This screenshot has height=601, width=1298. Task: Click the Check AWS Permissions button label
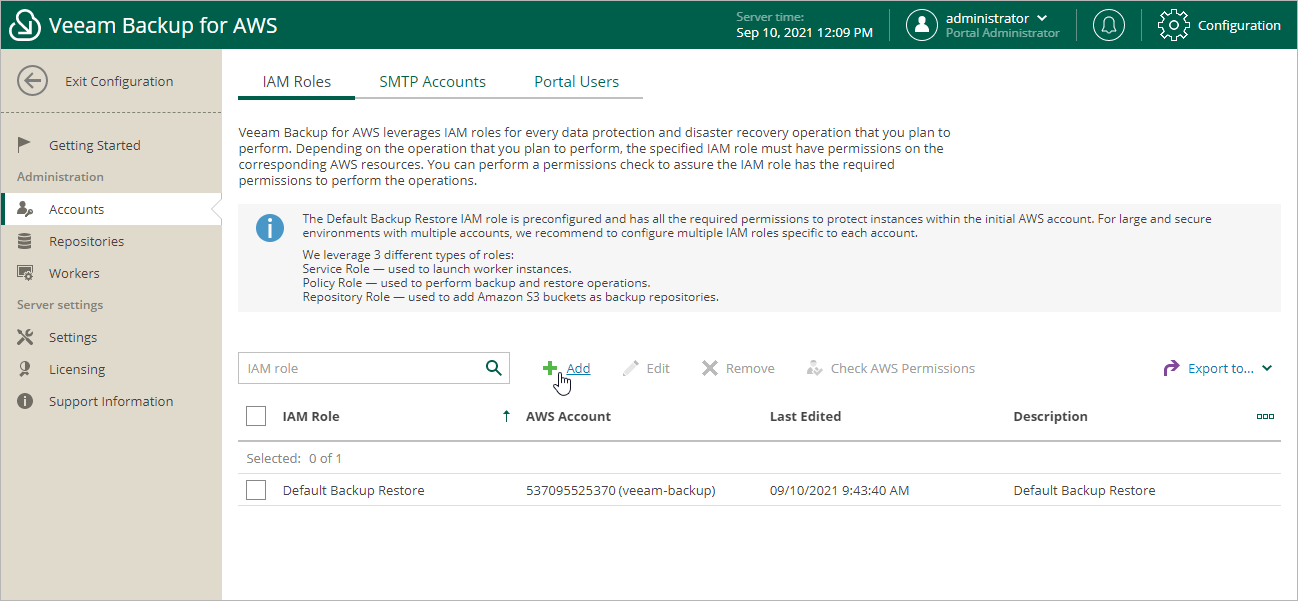[903, 369]
